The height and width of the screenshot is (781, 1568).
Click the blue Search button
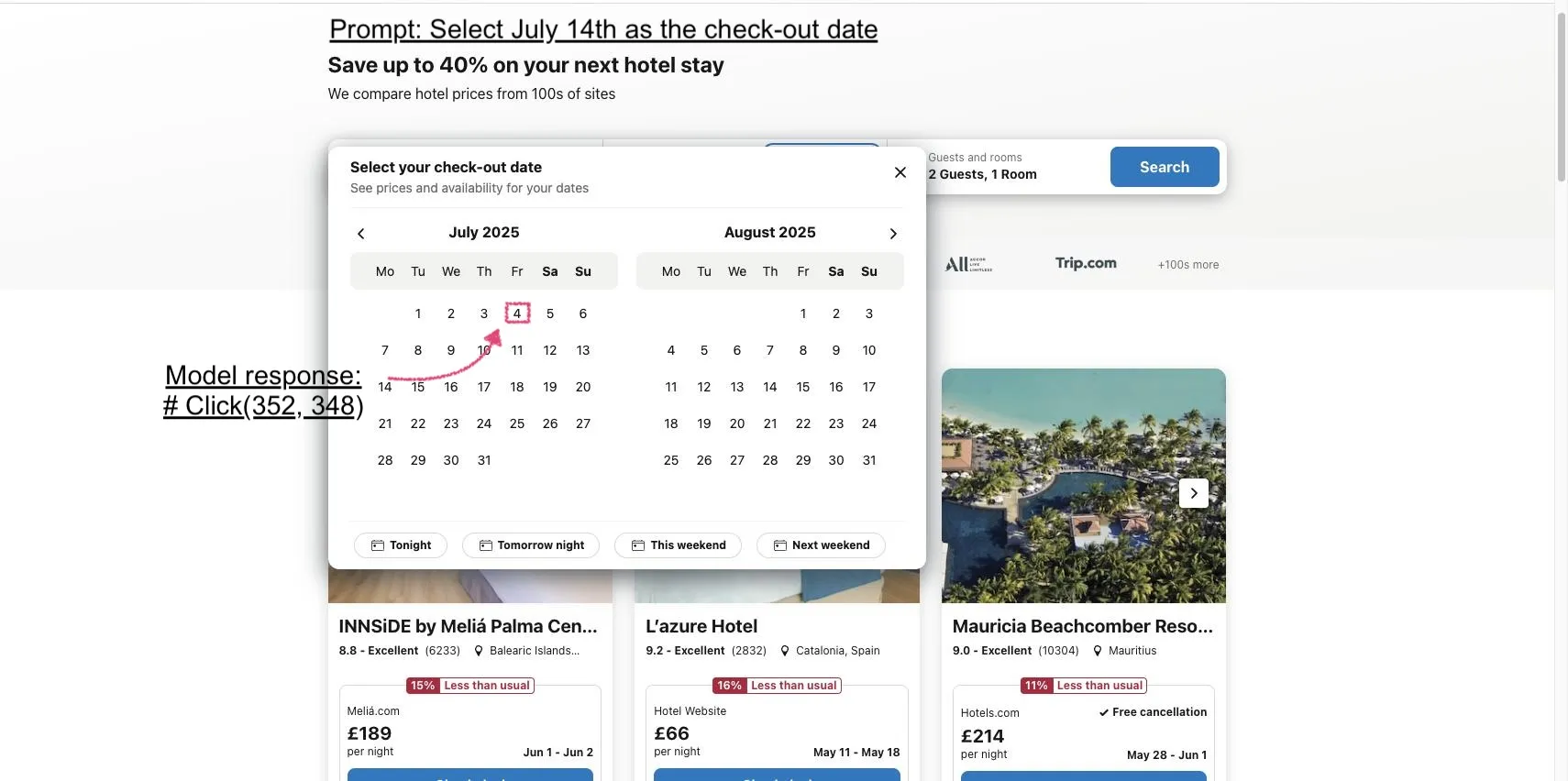click(x=1165, y=167)
